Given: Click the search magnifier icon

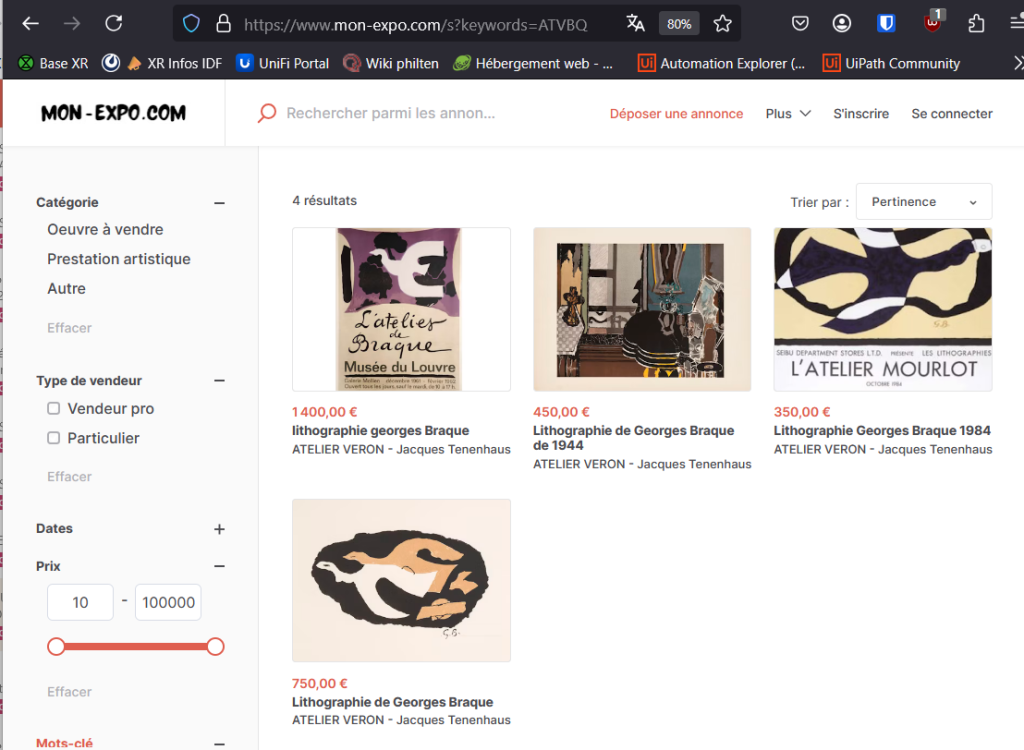Looking at the screenshot, I should coord(266,113).
